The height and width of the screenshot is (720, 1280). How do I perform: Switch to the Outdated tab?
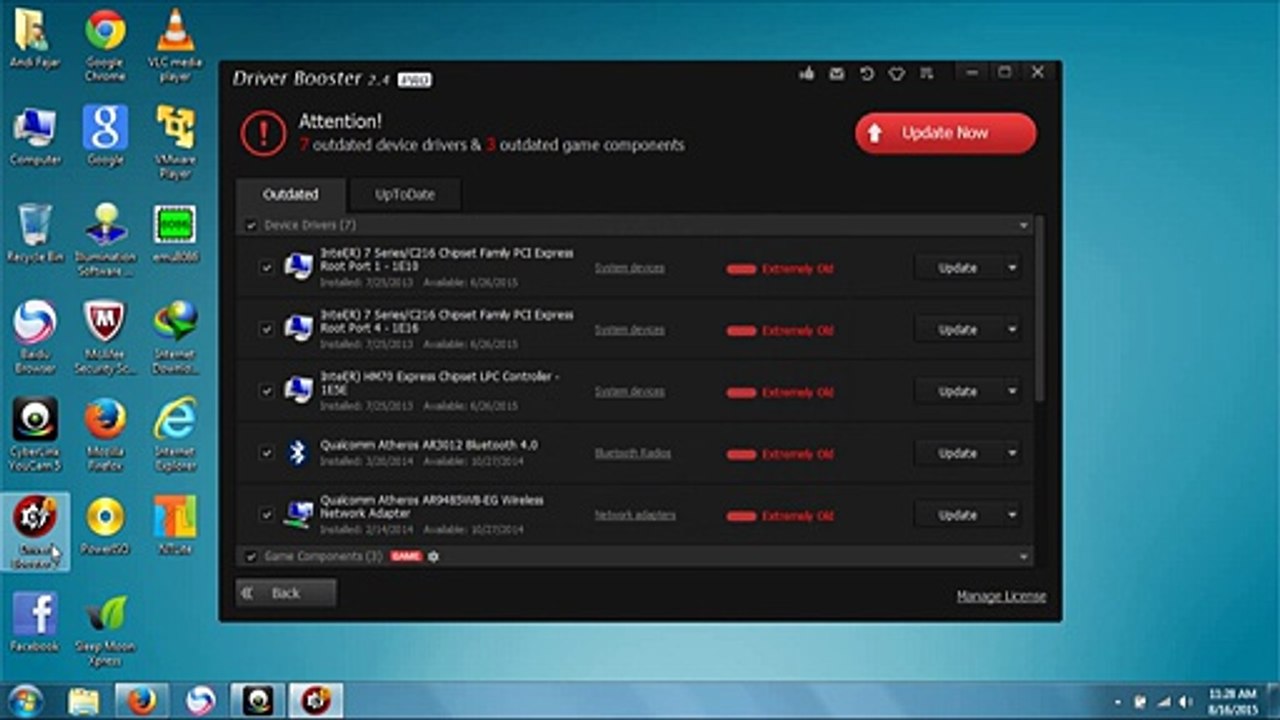point(291,195)
